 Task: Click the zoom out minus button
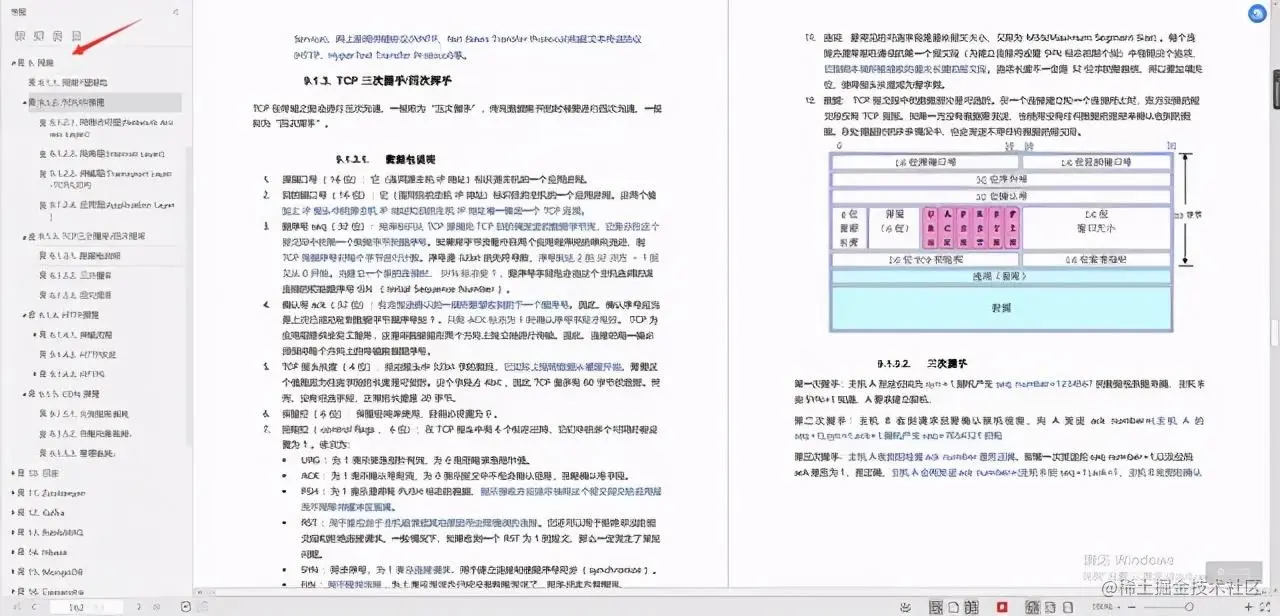click(1131, 607)
